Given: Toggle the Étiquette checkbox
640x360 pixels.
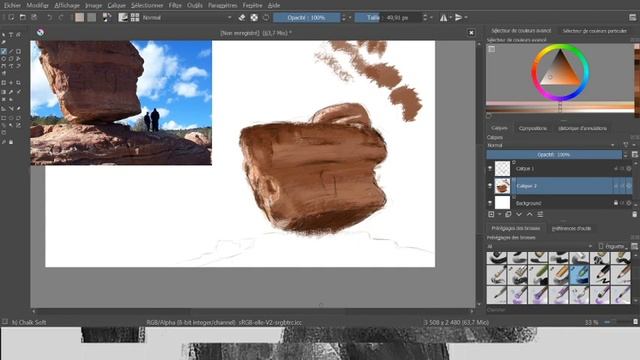Looking at the screenshot, I should pyautogui.click(x=601, y=246).
